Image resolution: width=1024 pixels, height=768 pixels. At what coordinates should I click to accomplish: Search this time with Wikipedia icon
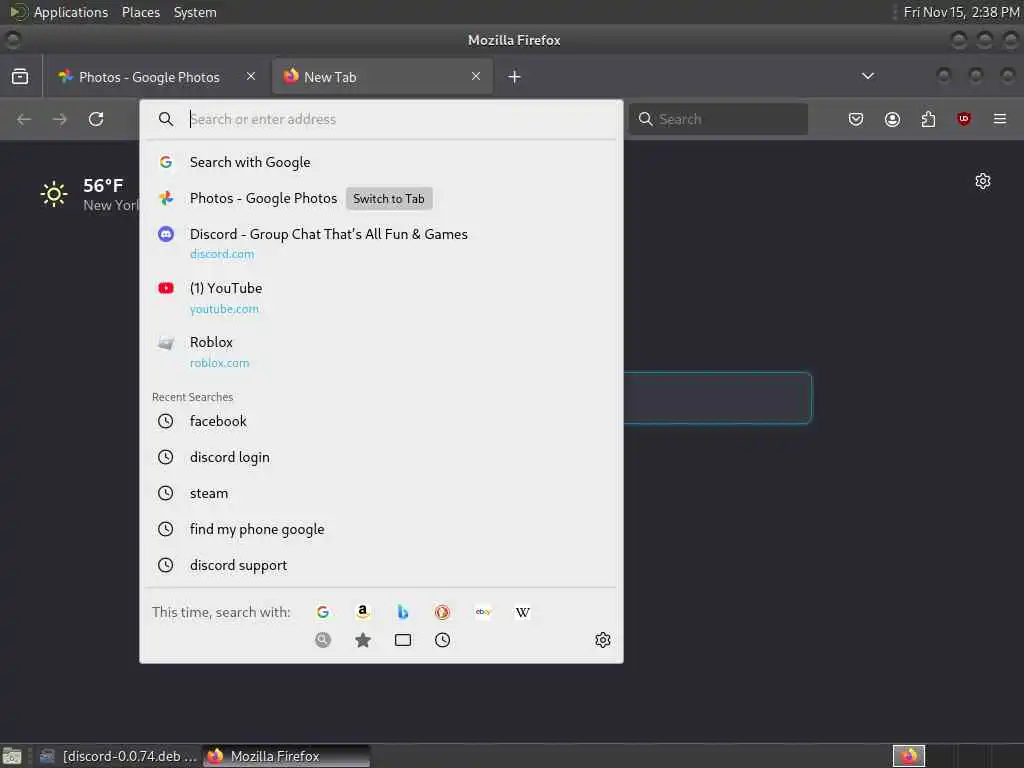coord(523,612)
